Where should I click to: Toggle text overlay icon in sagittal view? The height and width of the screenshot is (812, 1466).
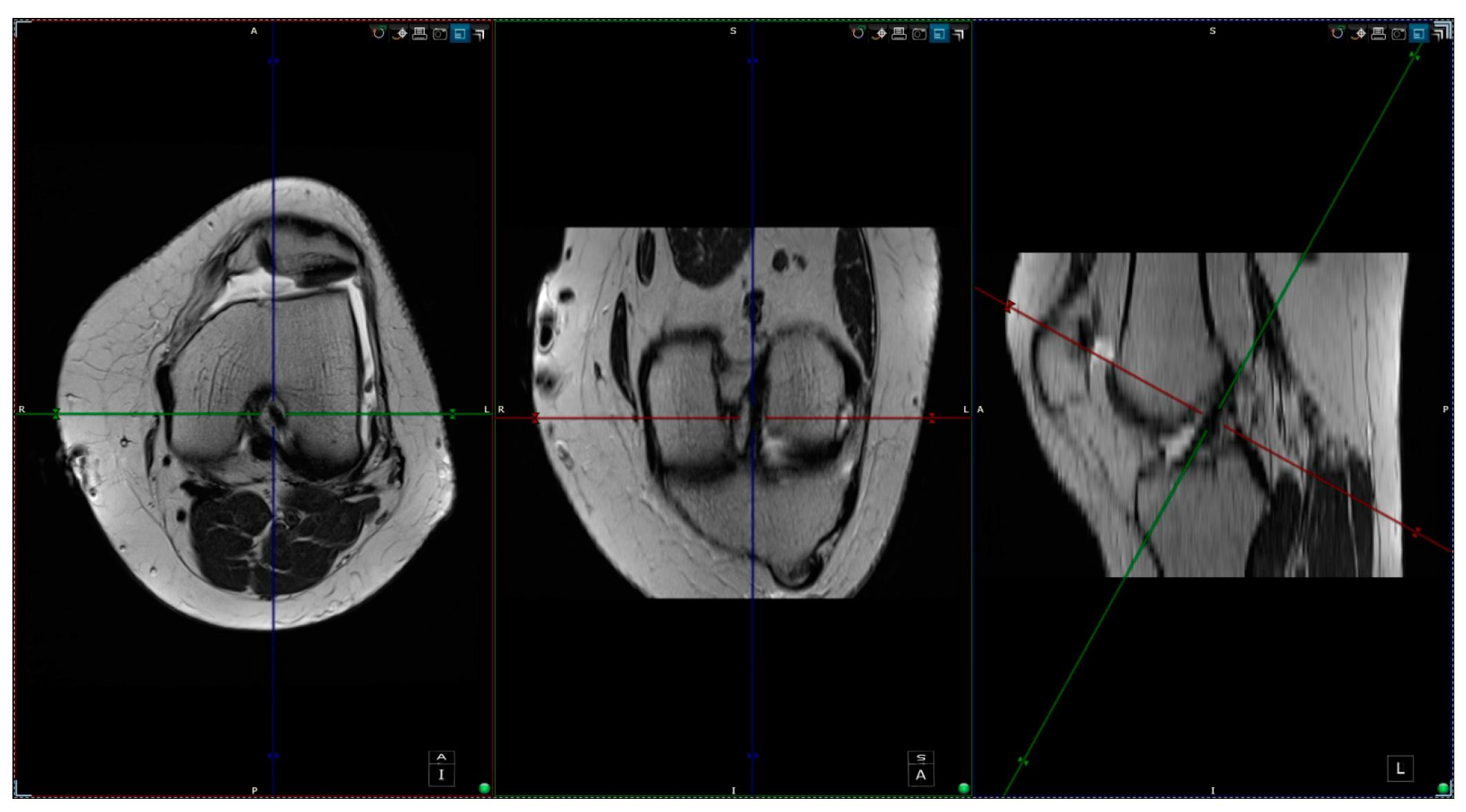(x=1418, y=33)
